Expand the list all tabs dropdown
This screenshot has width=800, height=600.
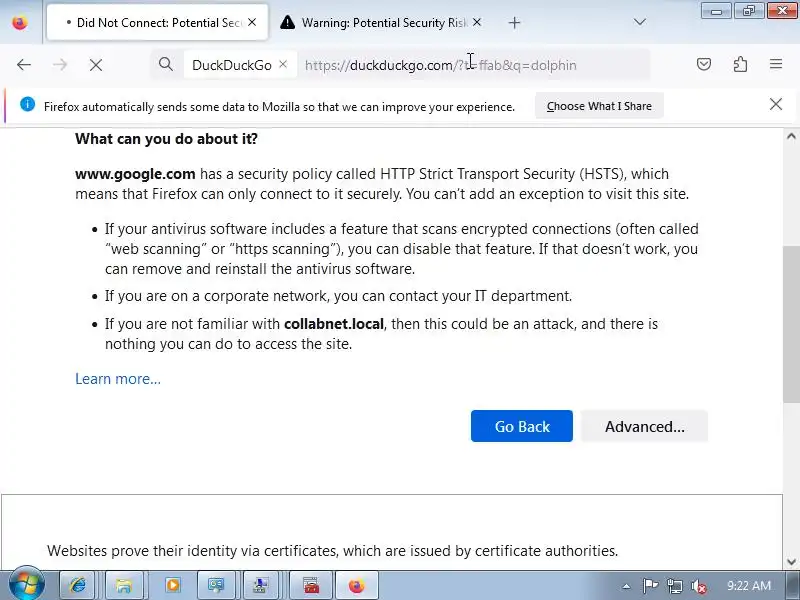639,22
